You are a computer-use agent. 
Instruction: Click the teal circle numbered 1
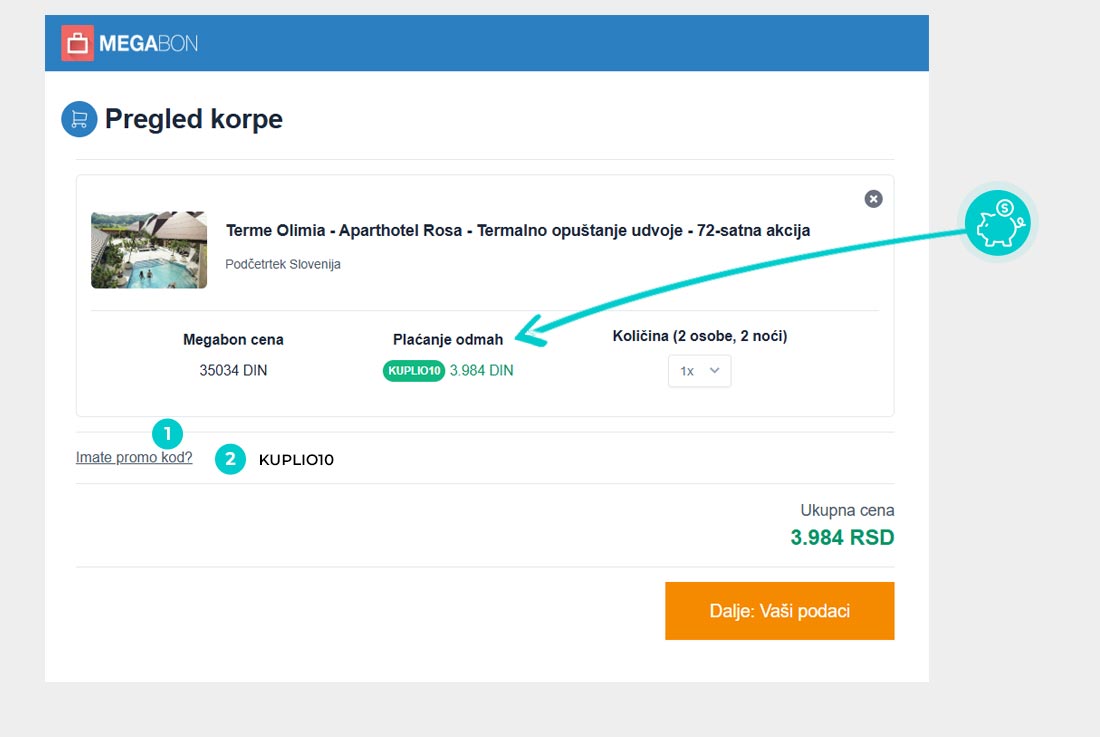[168, 434]
